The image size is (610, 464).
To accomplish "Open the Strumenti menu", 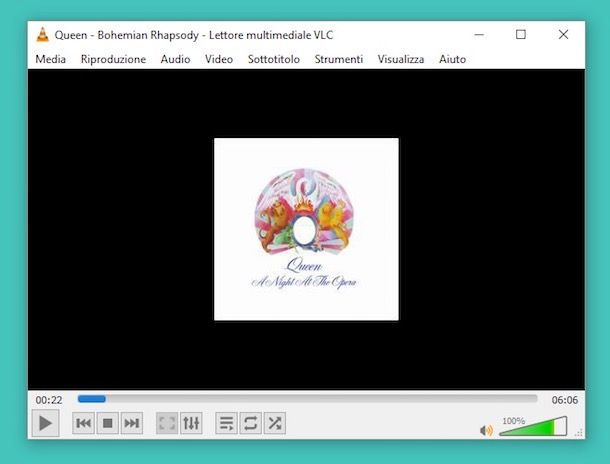I will (339, 59).
